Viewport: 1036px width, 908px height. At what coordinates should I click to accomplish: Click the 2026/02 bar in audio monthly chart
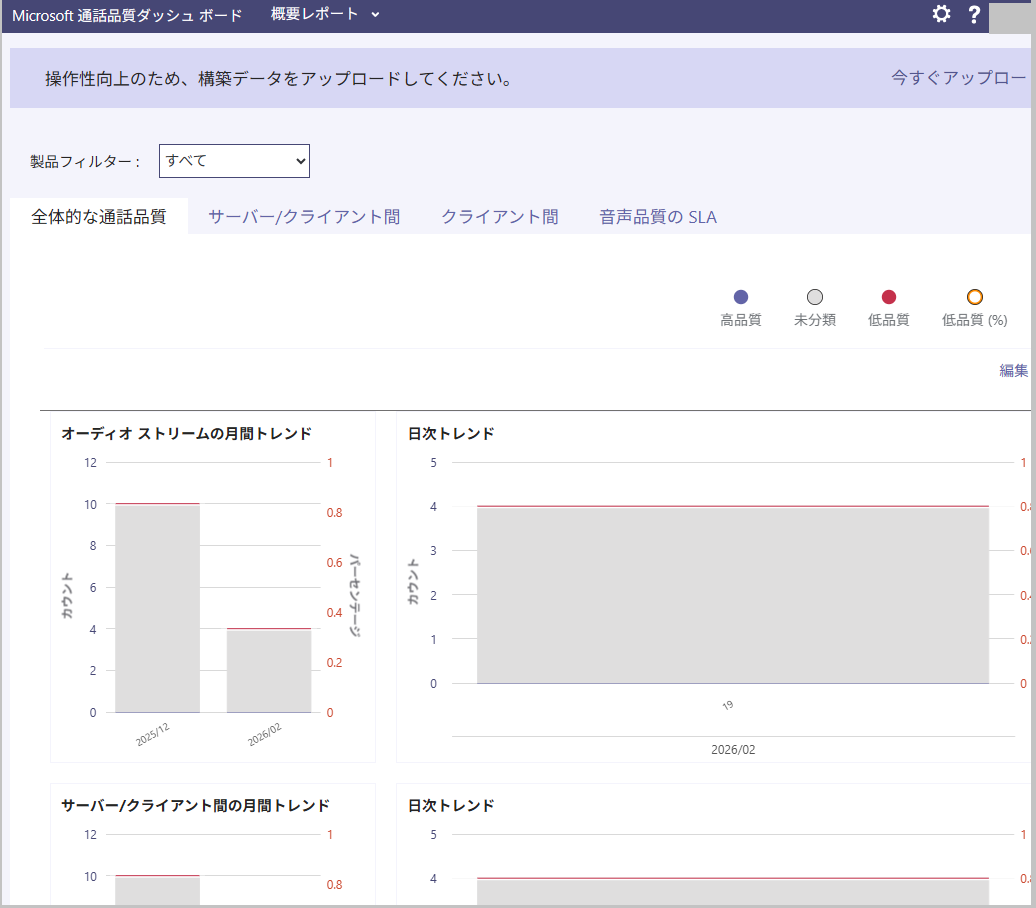[x=269, y=671]
